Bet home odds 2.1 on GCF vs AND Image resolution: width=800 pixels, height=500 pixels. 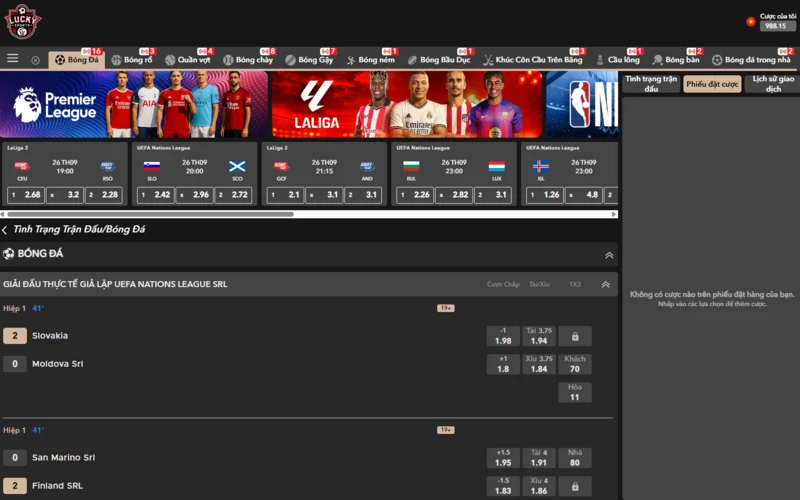(285, 195)
